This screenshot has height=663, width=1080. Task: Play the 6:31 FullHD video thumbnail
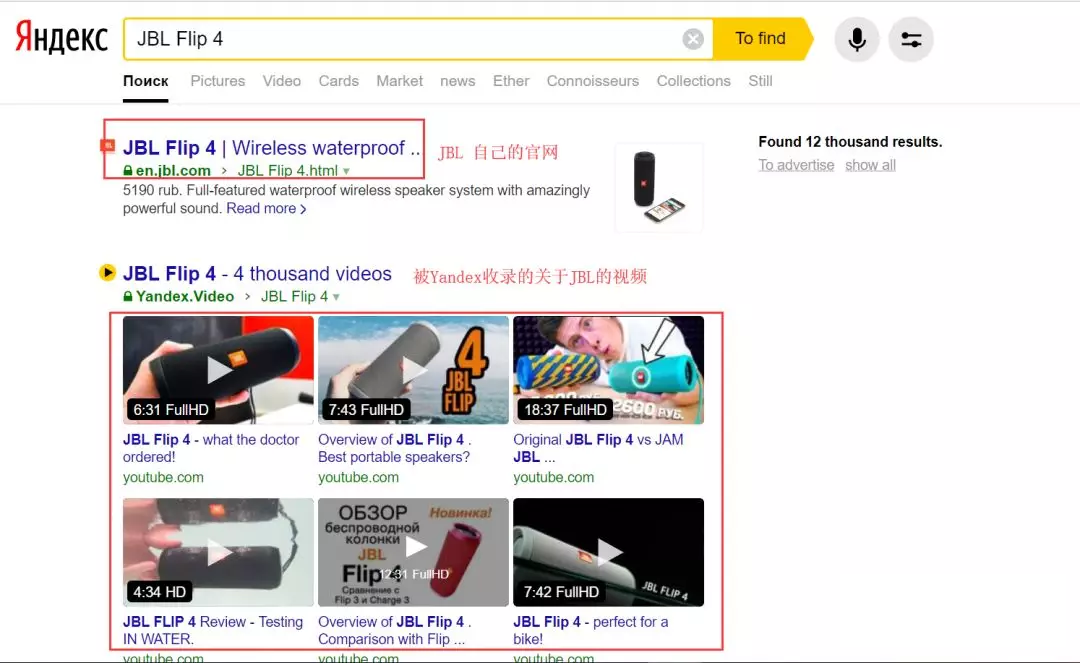coord(218,370)
